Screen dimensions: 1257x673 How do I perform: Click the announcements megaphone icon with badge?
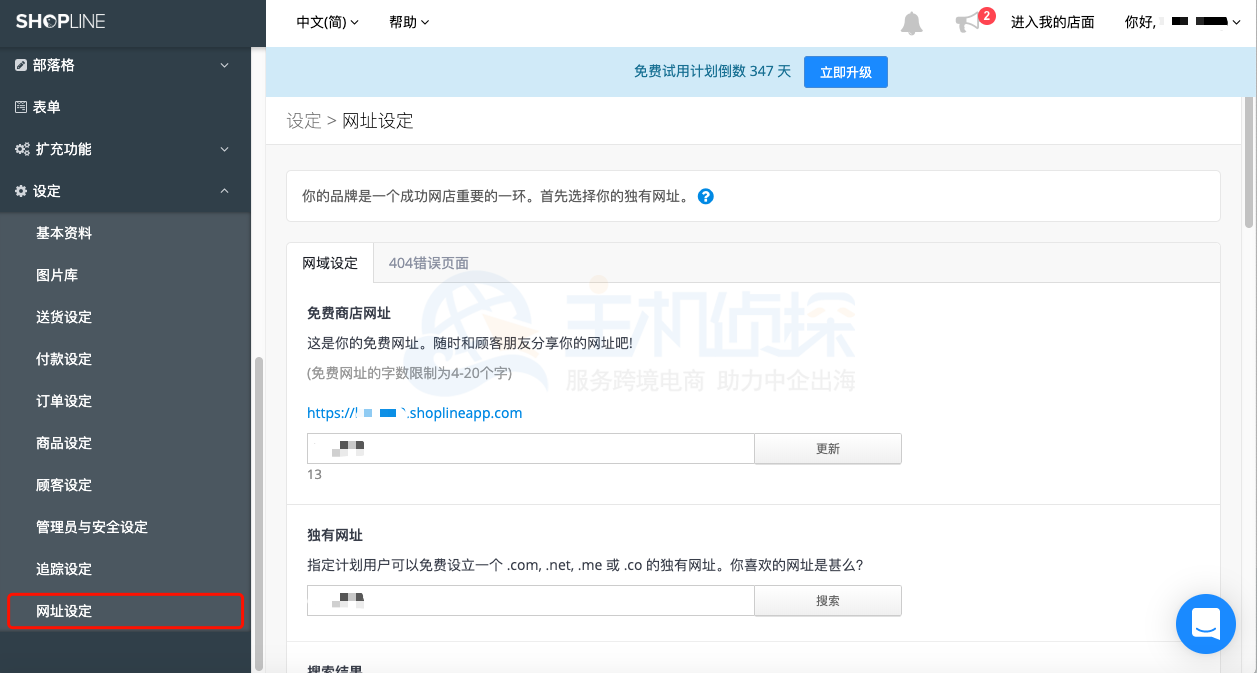(968, 24)
